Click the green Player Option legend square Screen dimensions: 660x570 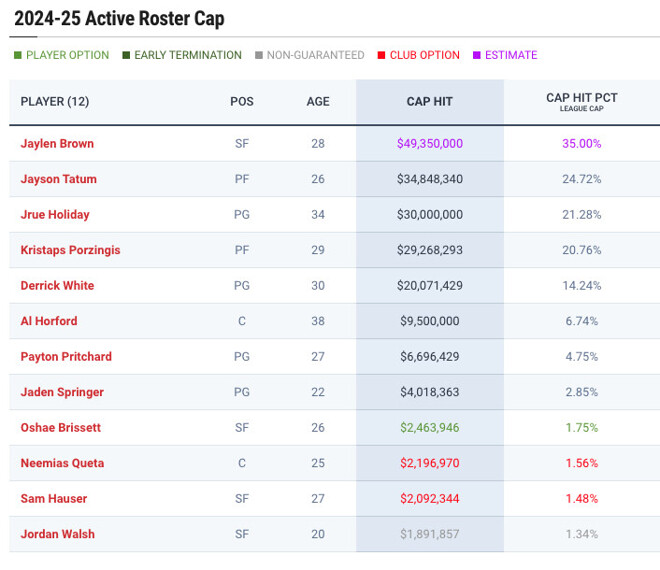[18, 55]
